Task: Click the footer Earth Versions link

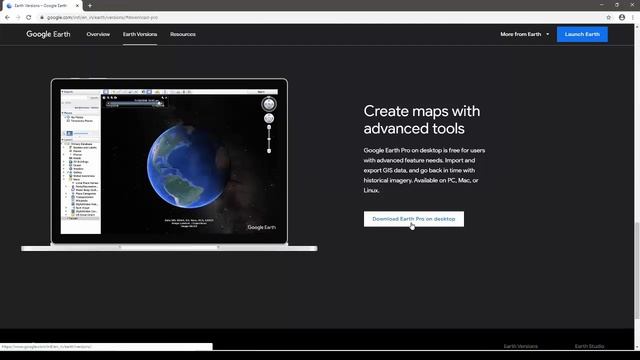Action: pyautogui.click(x=520, y=346)
